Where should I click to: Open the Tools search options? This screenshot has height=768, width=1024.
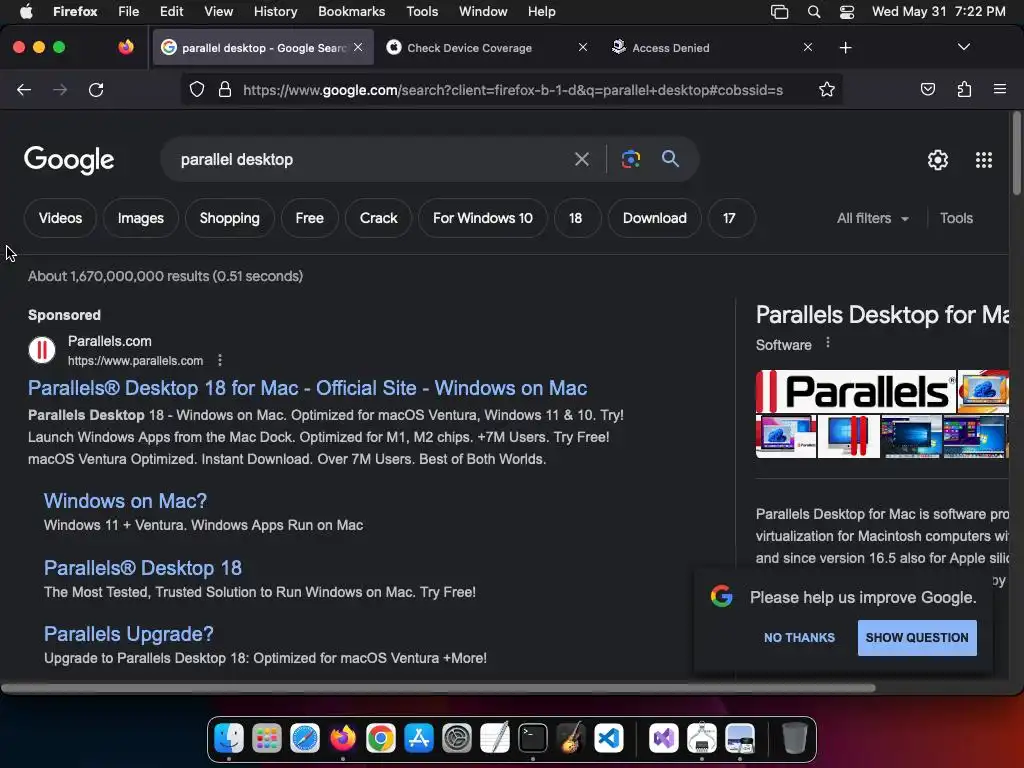coord(956,218)
